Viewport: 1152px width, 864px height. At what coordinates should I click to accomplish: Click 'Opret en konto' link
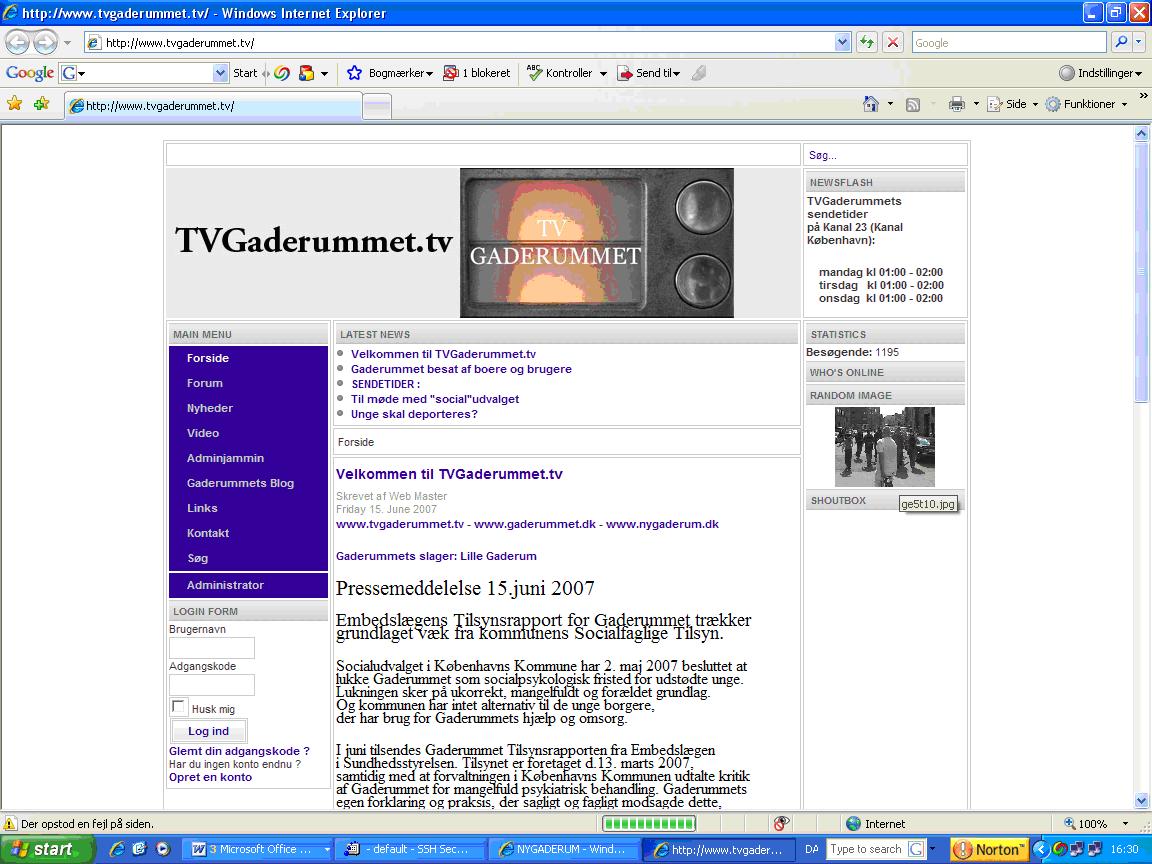[x=210, y=777]
